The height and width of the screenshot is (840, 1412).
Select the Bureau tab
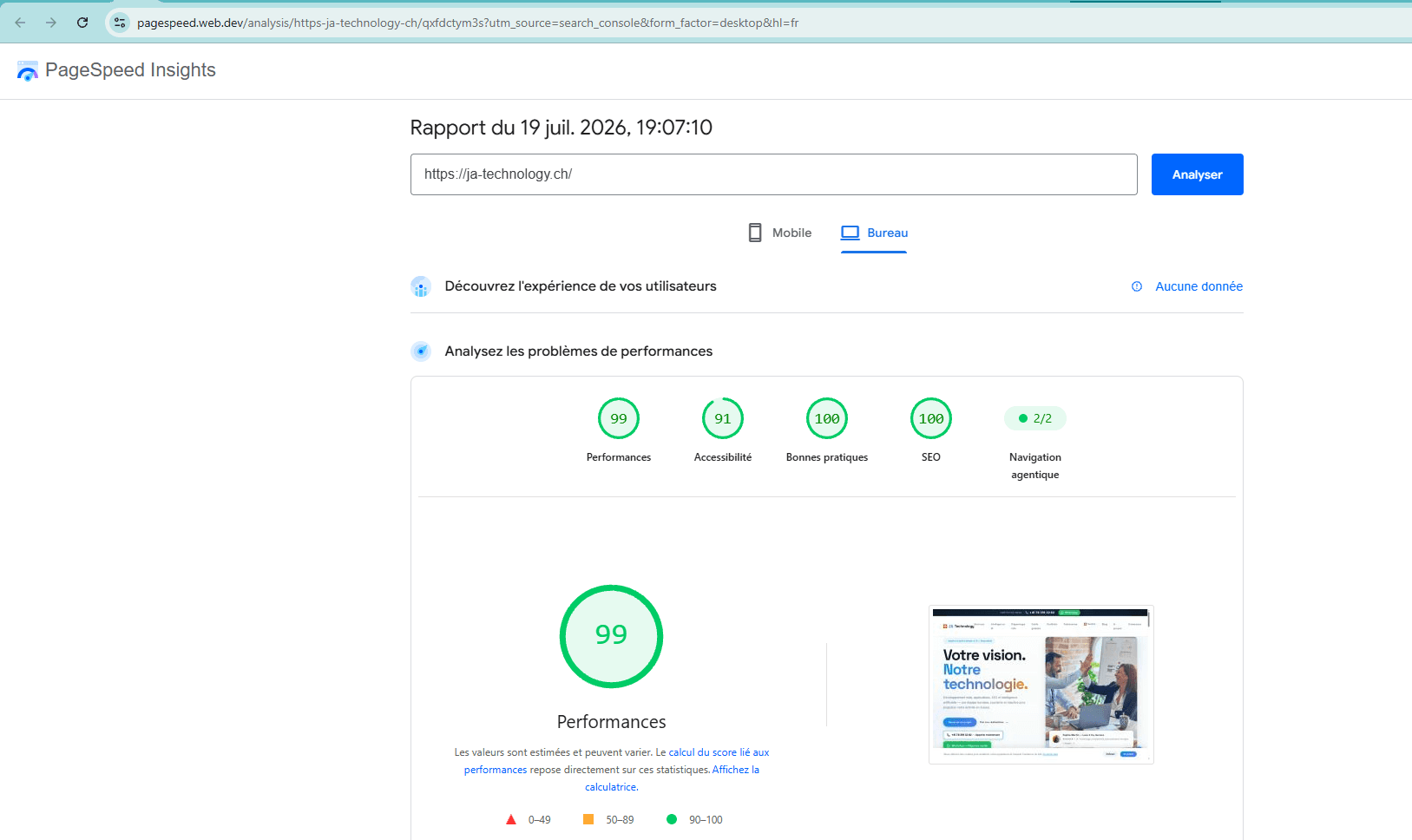pos(874,233)
